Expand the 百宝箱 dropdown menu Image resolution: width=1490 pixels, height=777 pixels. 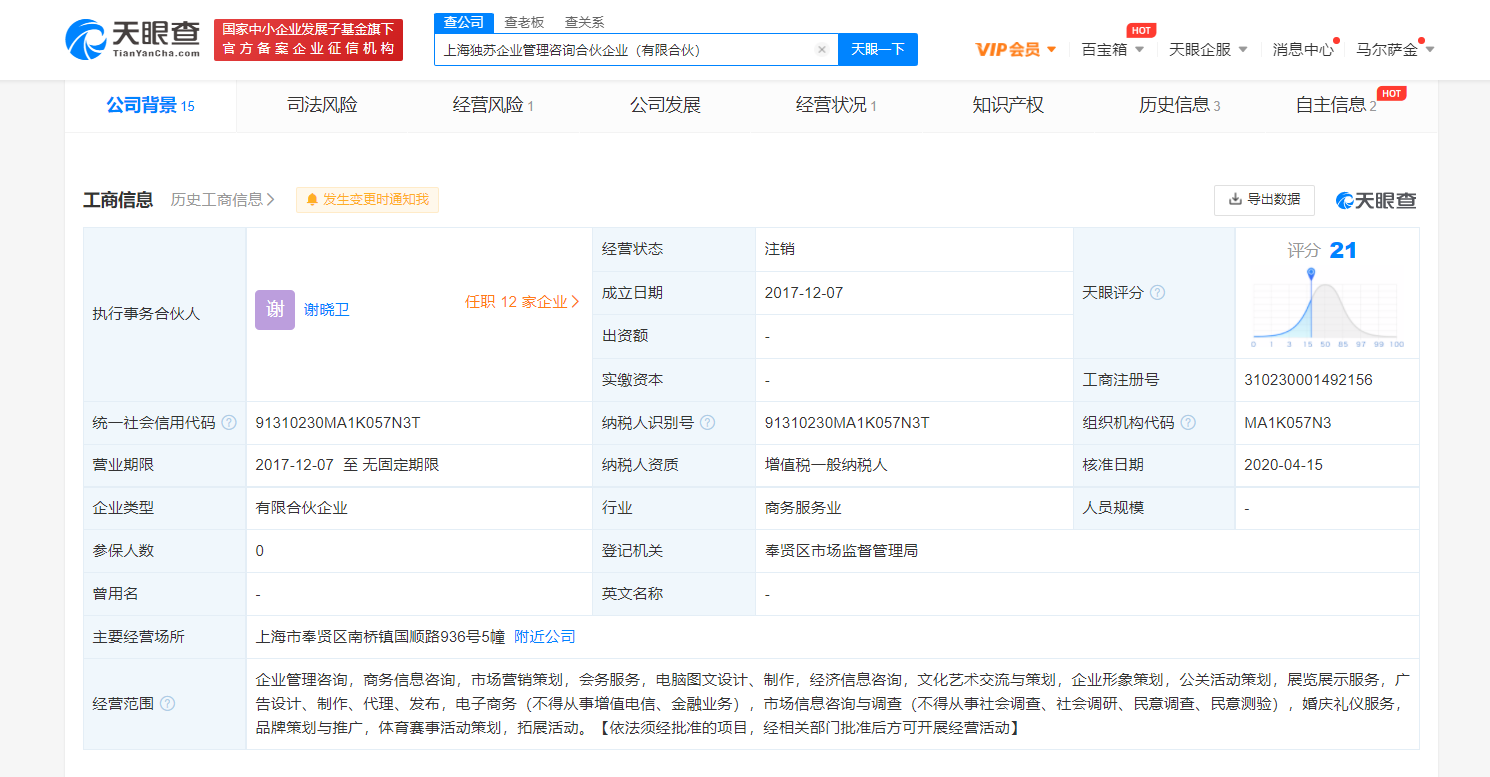pos(1112,49)
